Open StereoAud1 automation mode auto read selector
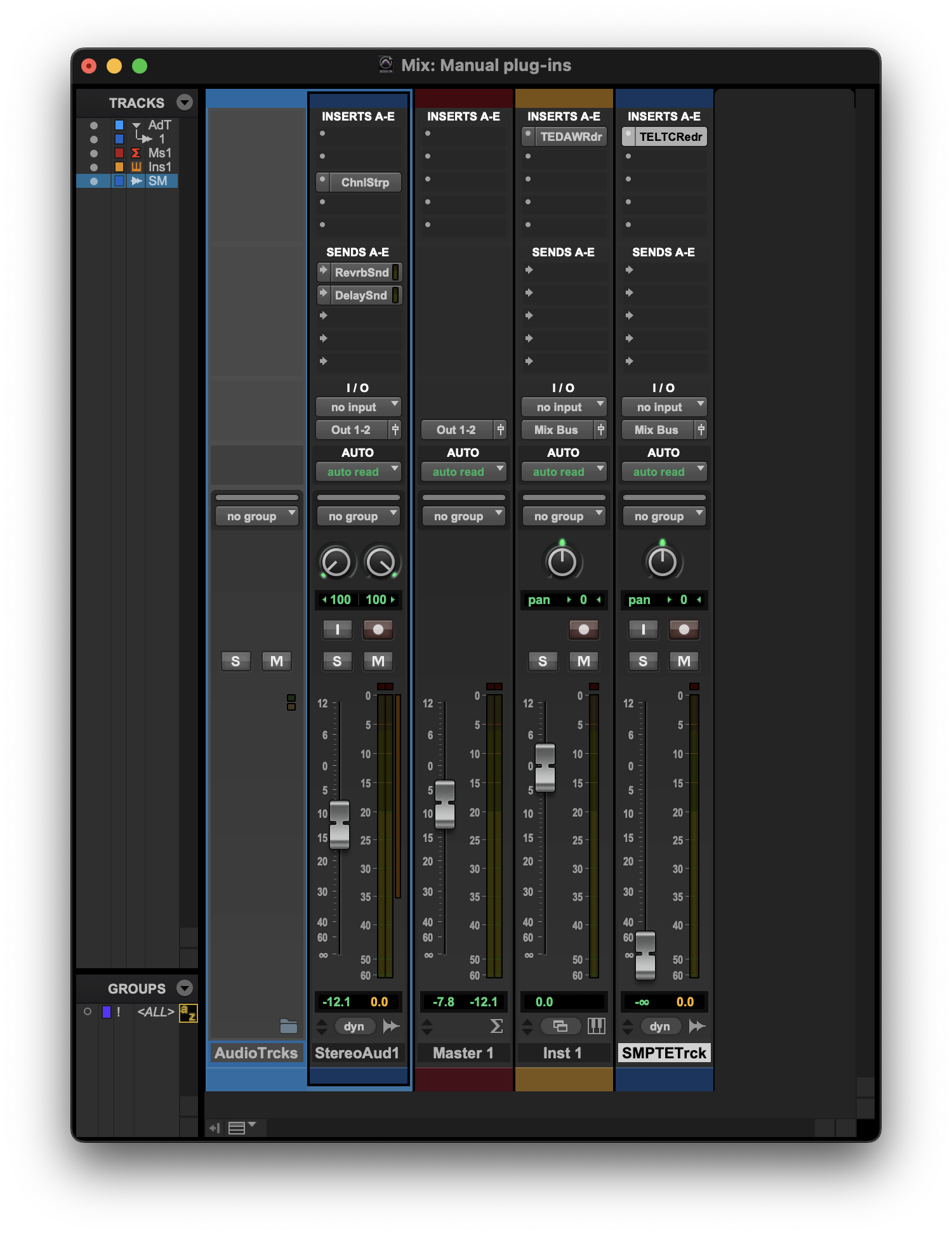Viewport: 952px width, 1236px height. tap(359, 471)
